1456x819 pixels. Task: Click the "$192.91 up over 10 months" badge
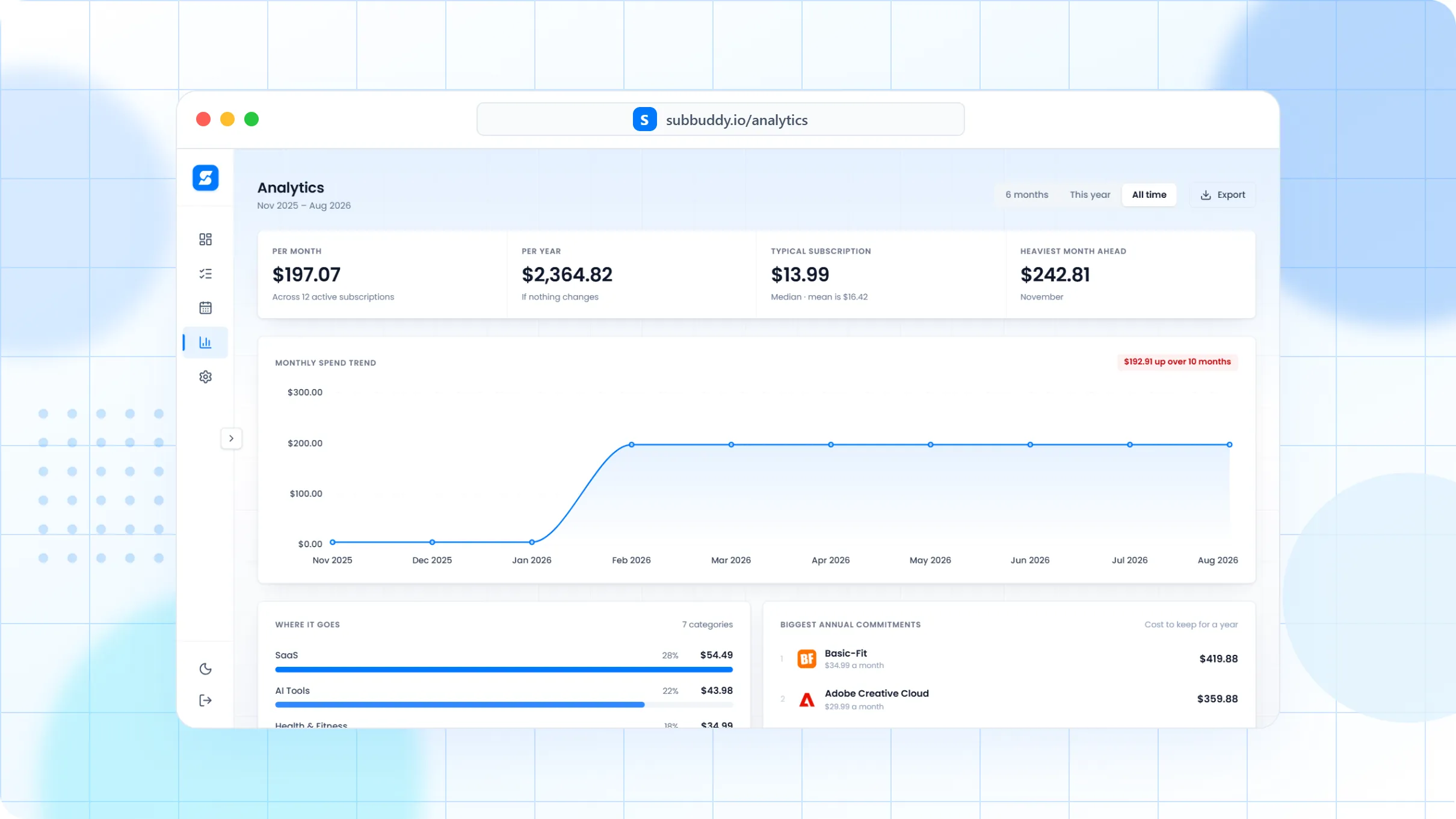pyautogui.click(x=1177, y=362)
